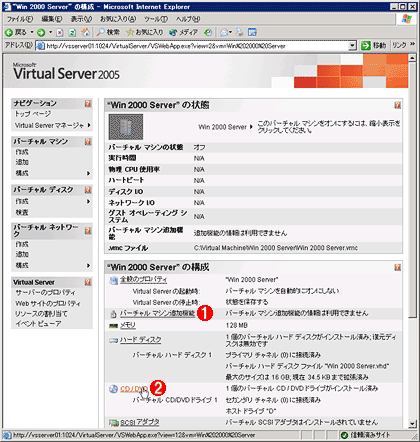Click the Edit page toolbar icon
Image resolution: width=420 pixels, height=442 pixels.
click(253, 32)
